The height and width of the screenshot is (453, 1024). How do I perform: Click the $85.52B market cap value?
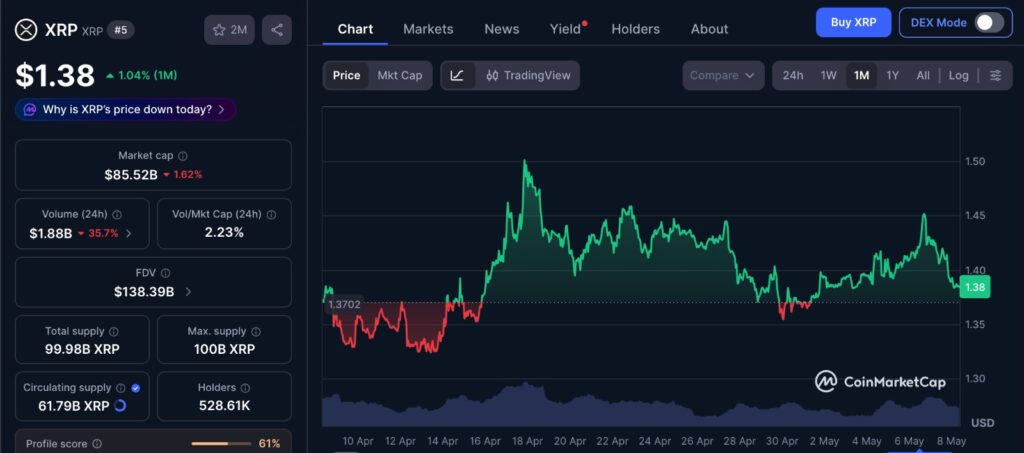(131, 175)
